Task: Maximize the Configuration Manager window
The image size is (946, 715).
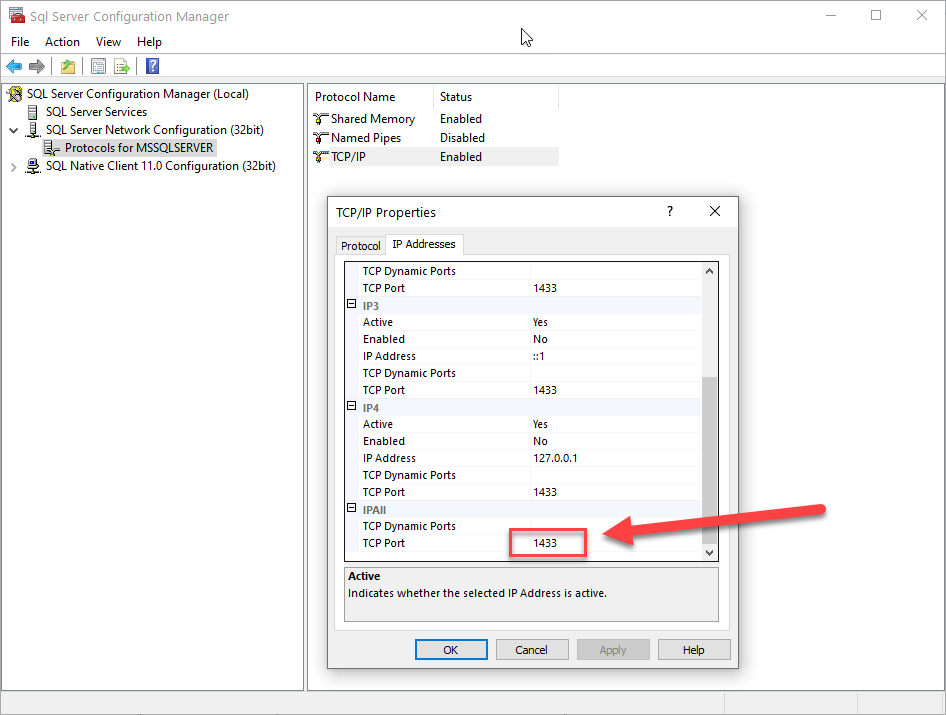Action: (876, 16)
